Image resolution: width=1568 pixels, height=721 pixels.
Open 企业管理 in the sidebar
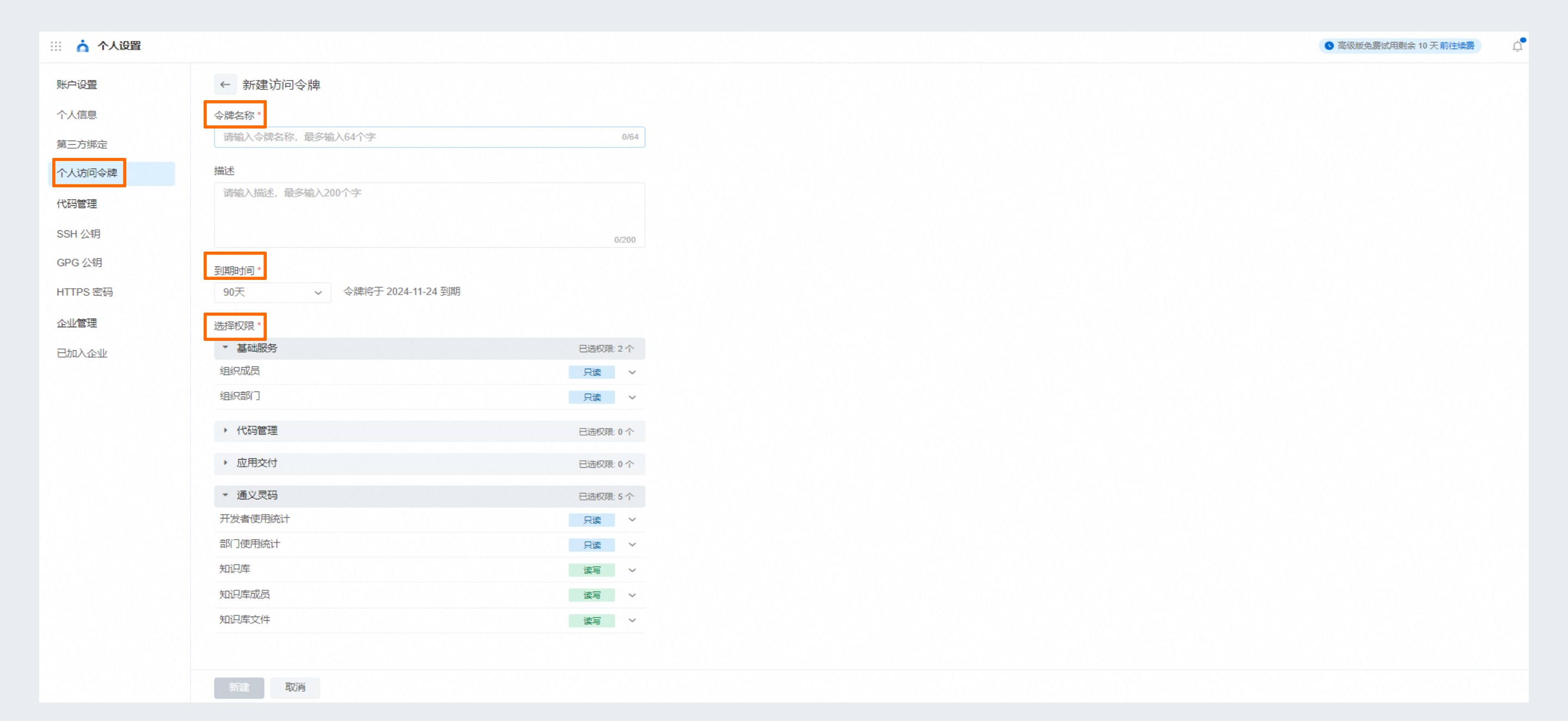77,323
